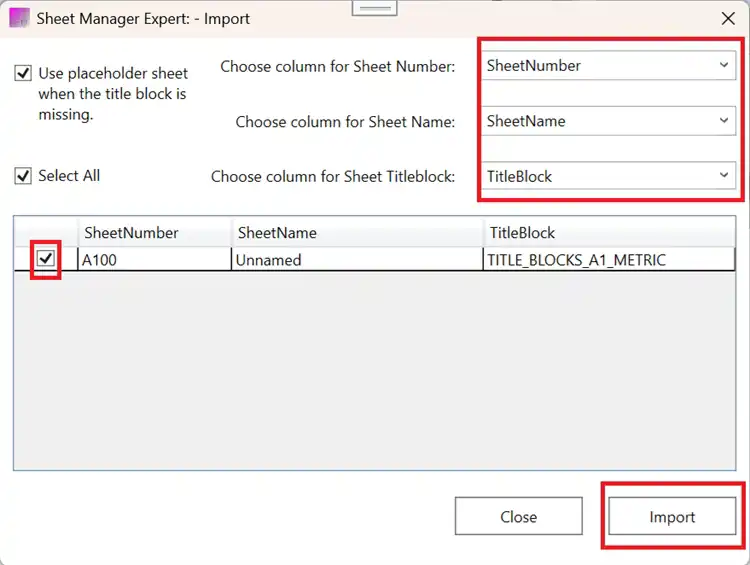The height and width of the screenshot is (565, 750).
Task: Select the A100 sheet number cell
Action: click(x=154, y=260)
